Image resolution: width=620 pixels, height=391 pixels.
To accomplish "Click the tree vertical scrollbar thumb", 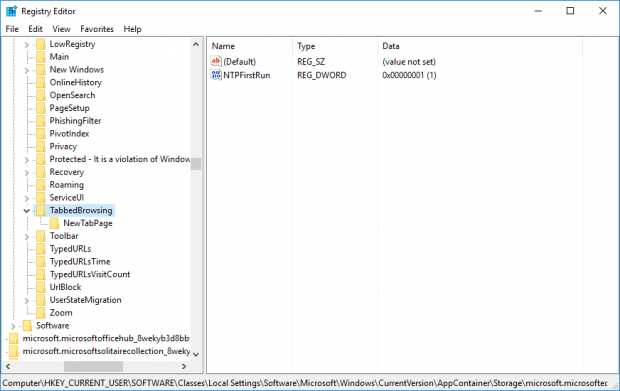I will tap(196, 164).
